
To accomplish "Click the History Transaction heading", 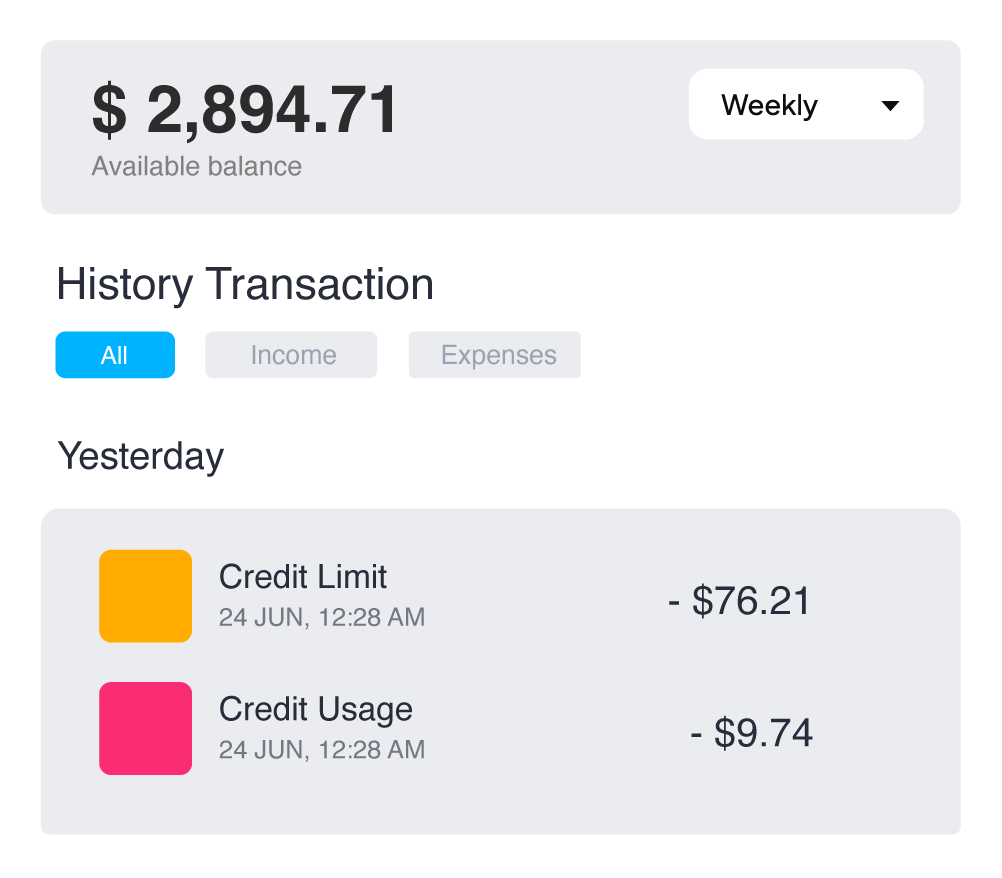I will [245, 284].
